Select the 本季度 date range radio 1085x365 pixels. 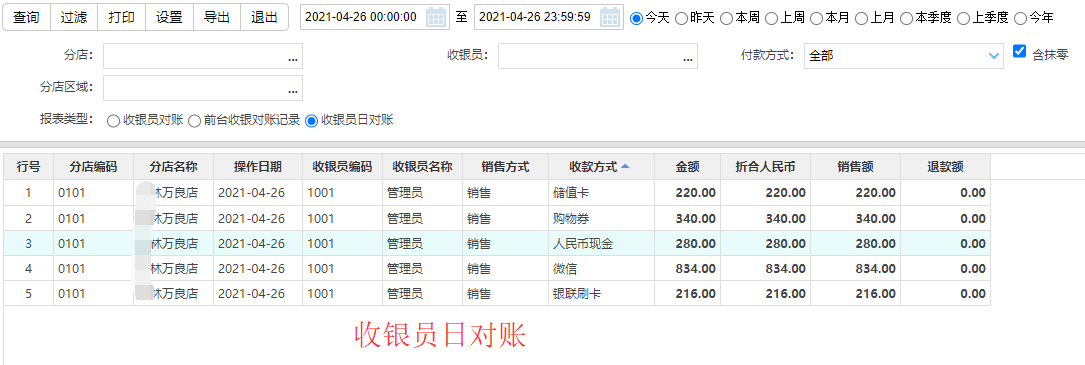coord(906,18)
